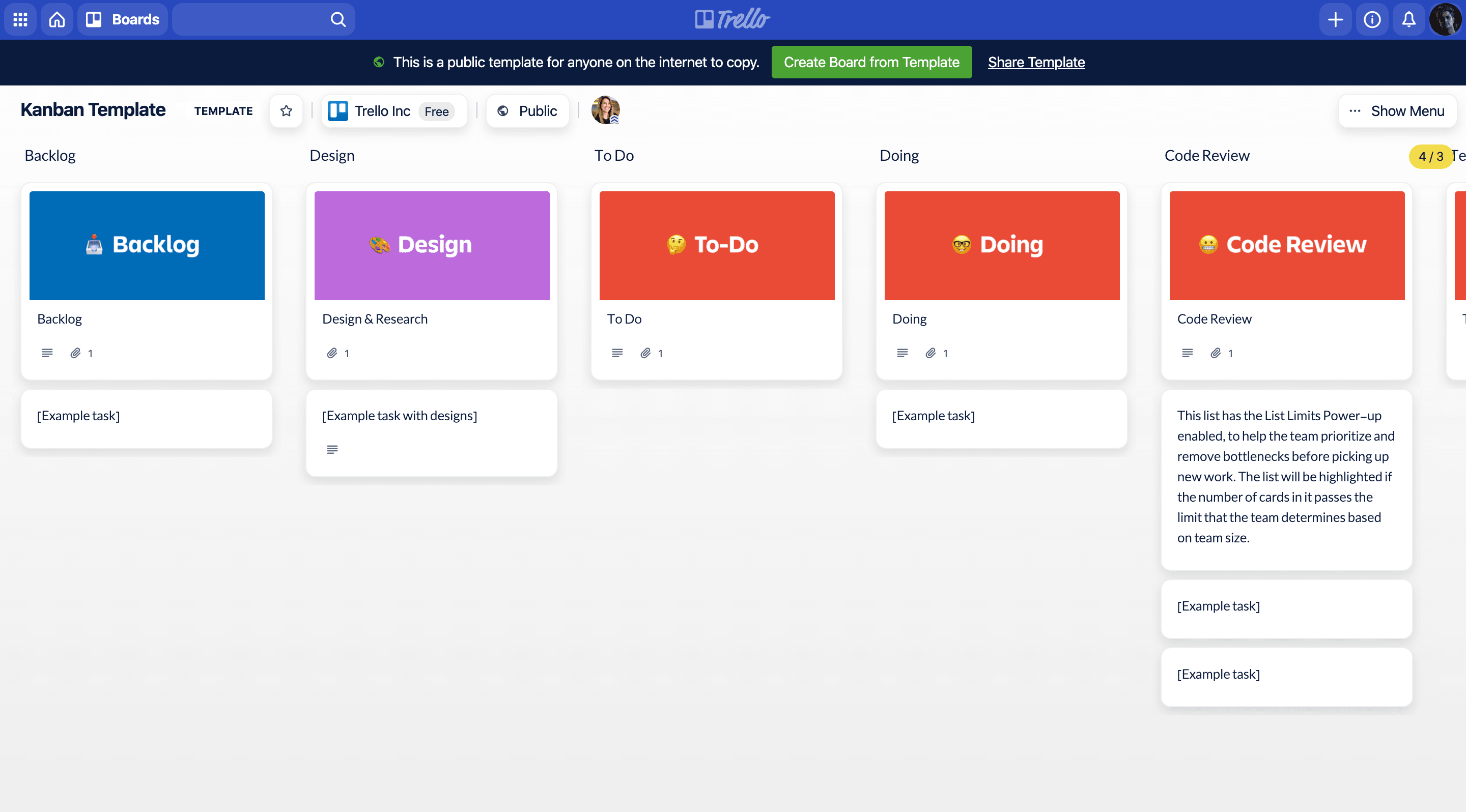
Task: Click the Trello logo in header
Action: tap(732, 19)
